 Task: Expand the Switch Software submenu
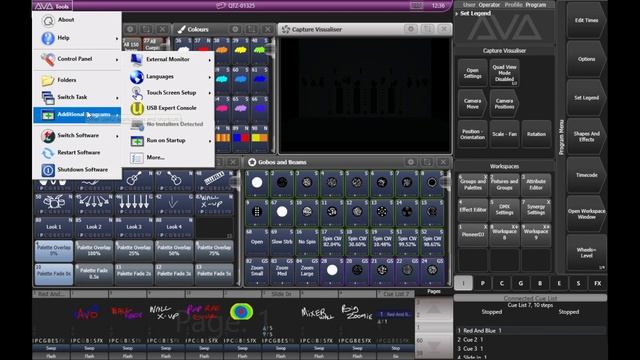tap(77, 135)
